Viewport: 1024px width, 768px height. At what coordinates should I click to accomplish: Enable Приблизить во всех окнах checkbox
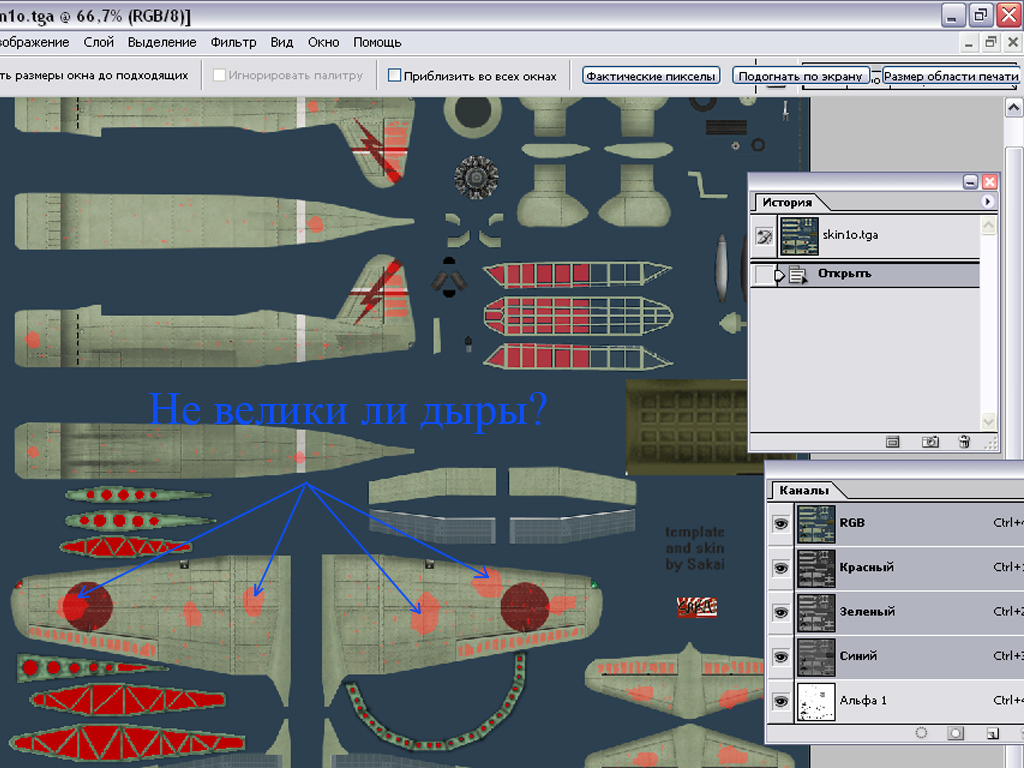click(394, 76)
